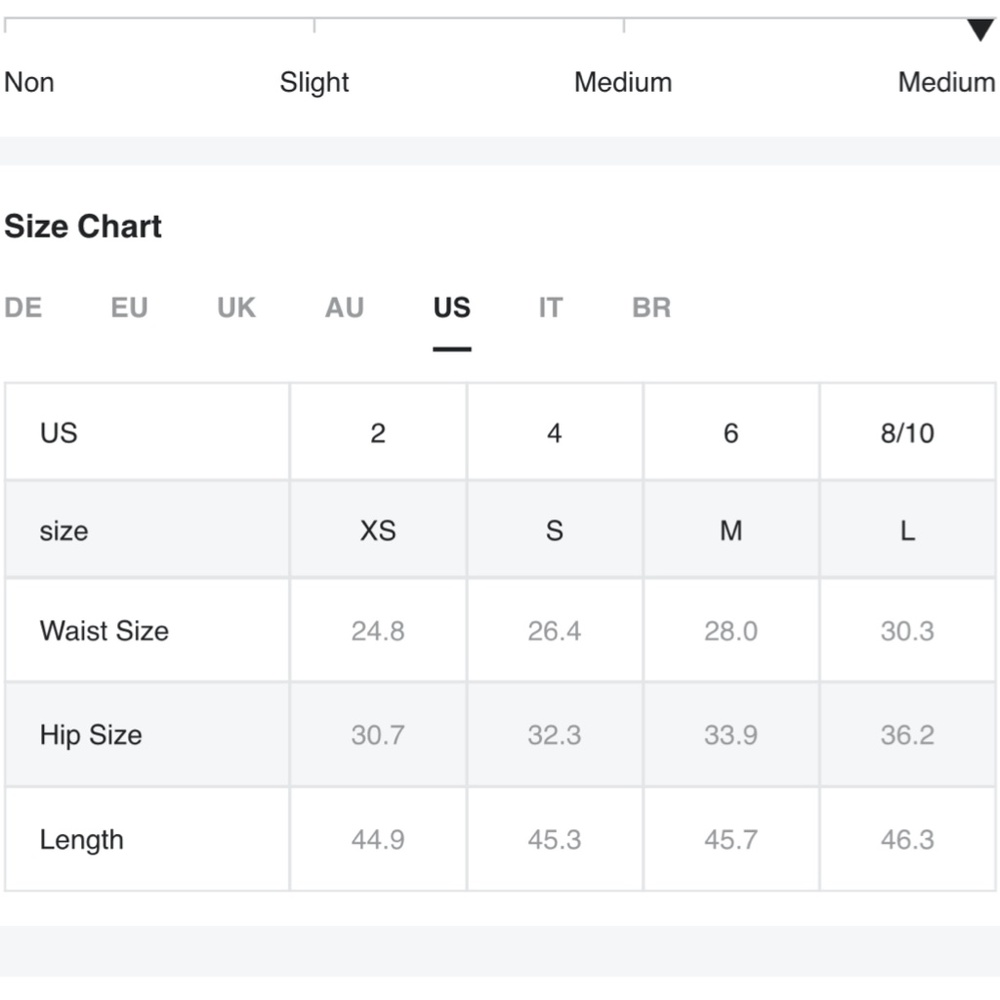Click the 28.0 waist value for M
The height and width of the screenshot is (1000, 1000).
(x=731, y=631)
